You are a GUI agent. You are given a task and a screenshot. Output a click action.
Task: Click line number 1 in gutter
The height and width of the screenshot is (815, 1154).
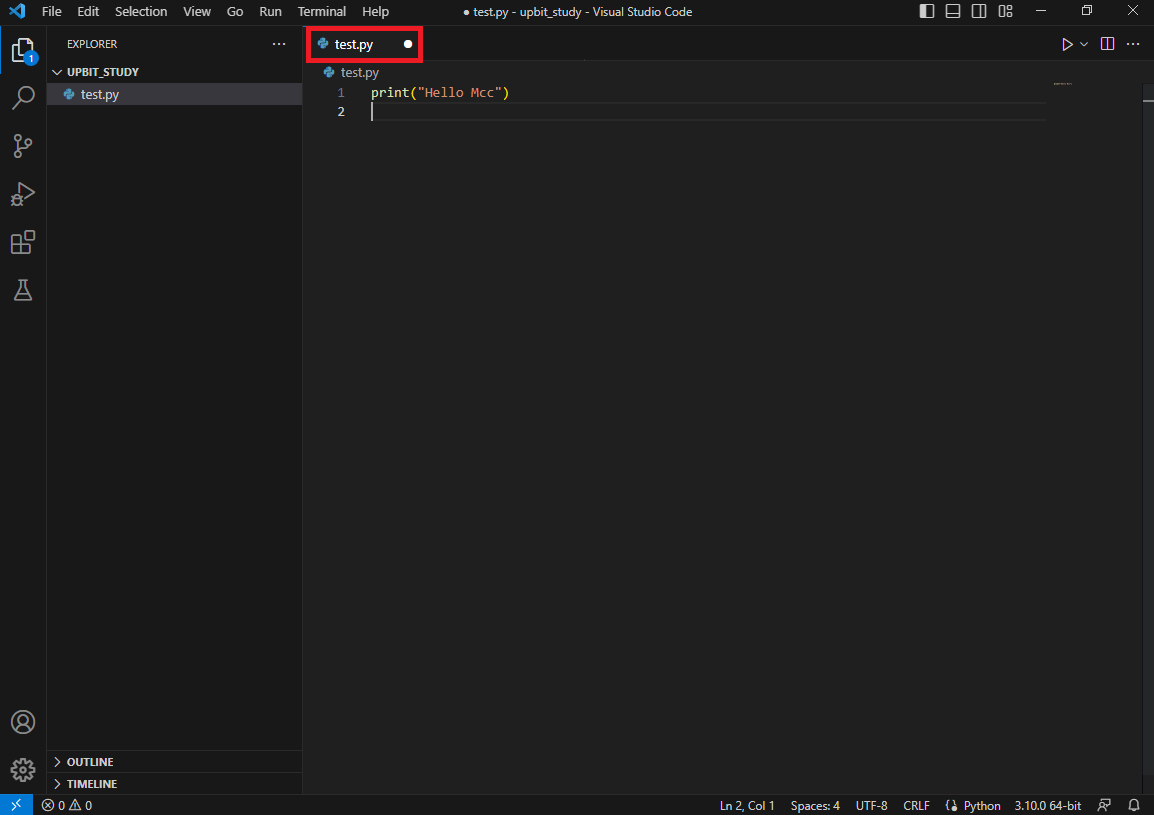341,93
